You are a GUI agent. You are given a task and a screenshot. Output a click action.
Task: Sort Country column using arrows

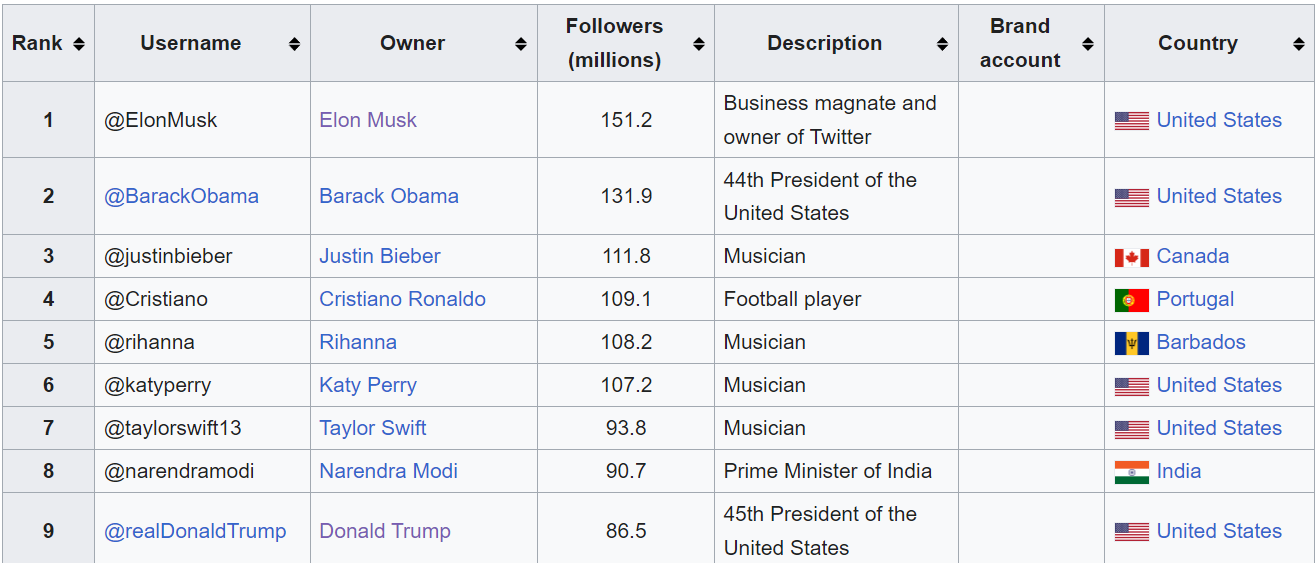(1298, 44)
